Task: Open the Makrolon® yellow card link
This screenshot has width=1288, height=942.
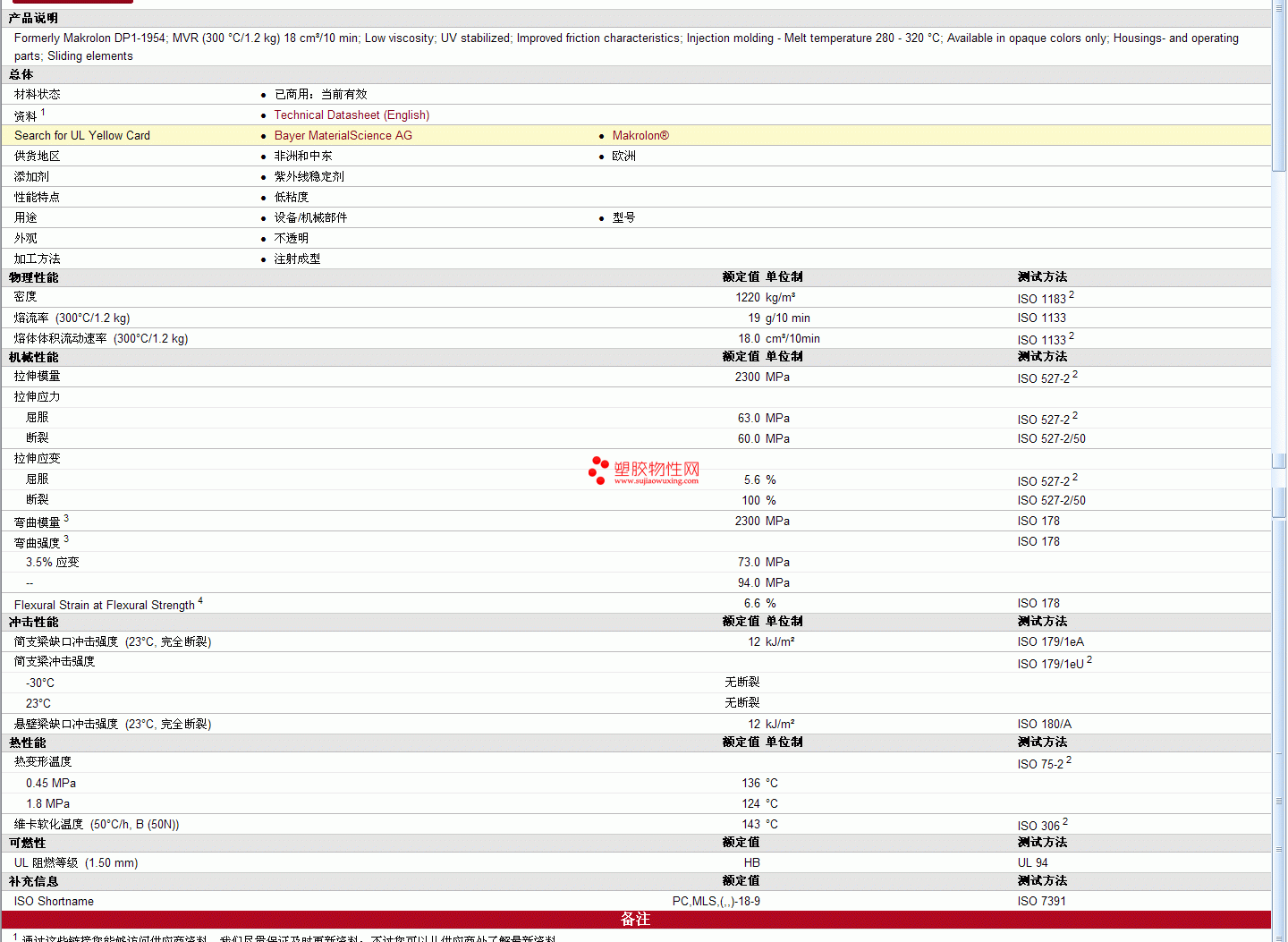Action: coord(640,136)
